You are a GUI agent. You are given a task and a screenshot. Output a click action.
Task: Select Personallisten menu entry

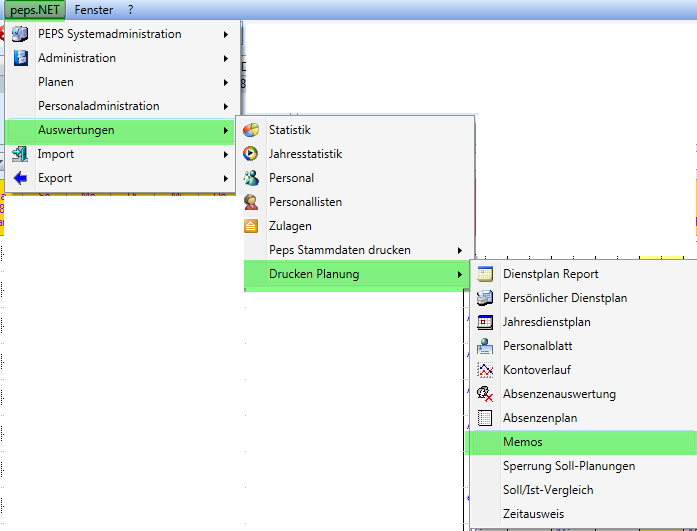(359, 202)
